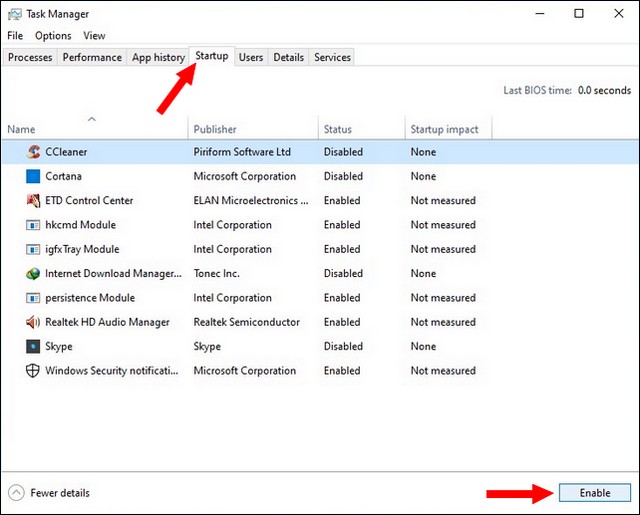Viewport: 640px width, 515px height.
Task: Select the Startup tab
Action: point(212,56)
